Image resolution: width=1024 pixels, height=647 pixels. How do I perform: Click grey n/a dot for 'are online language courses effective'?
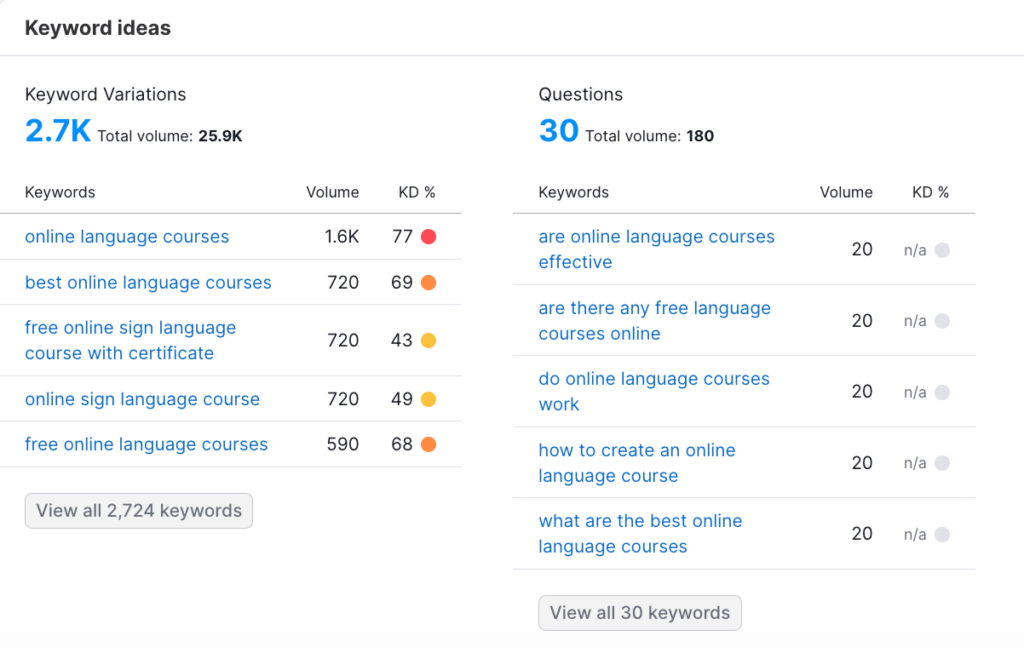(x=942, y=250)
